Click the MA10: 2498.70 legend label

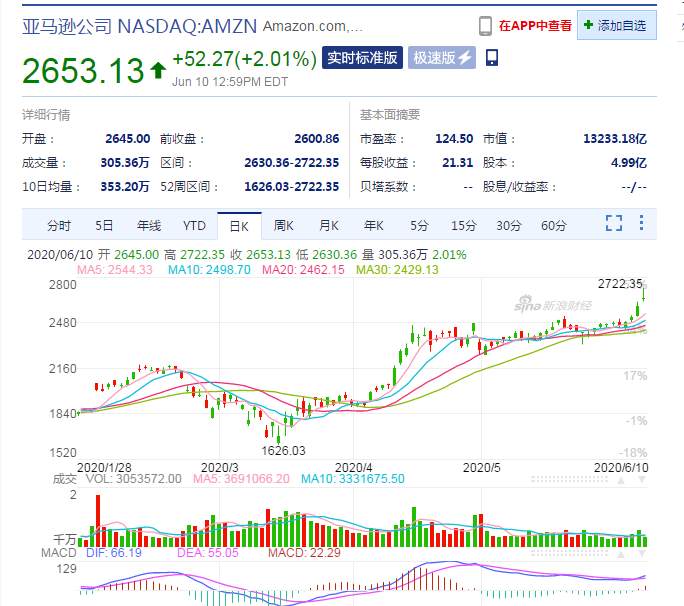click(x=209, y=270)
